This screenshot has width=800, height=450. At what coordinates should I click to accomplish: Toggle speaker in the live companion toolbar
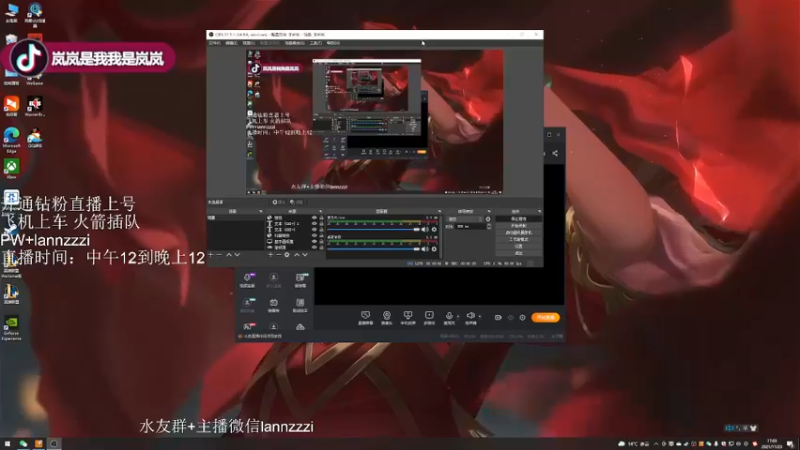pyautogui.click(x=471, y=316)
